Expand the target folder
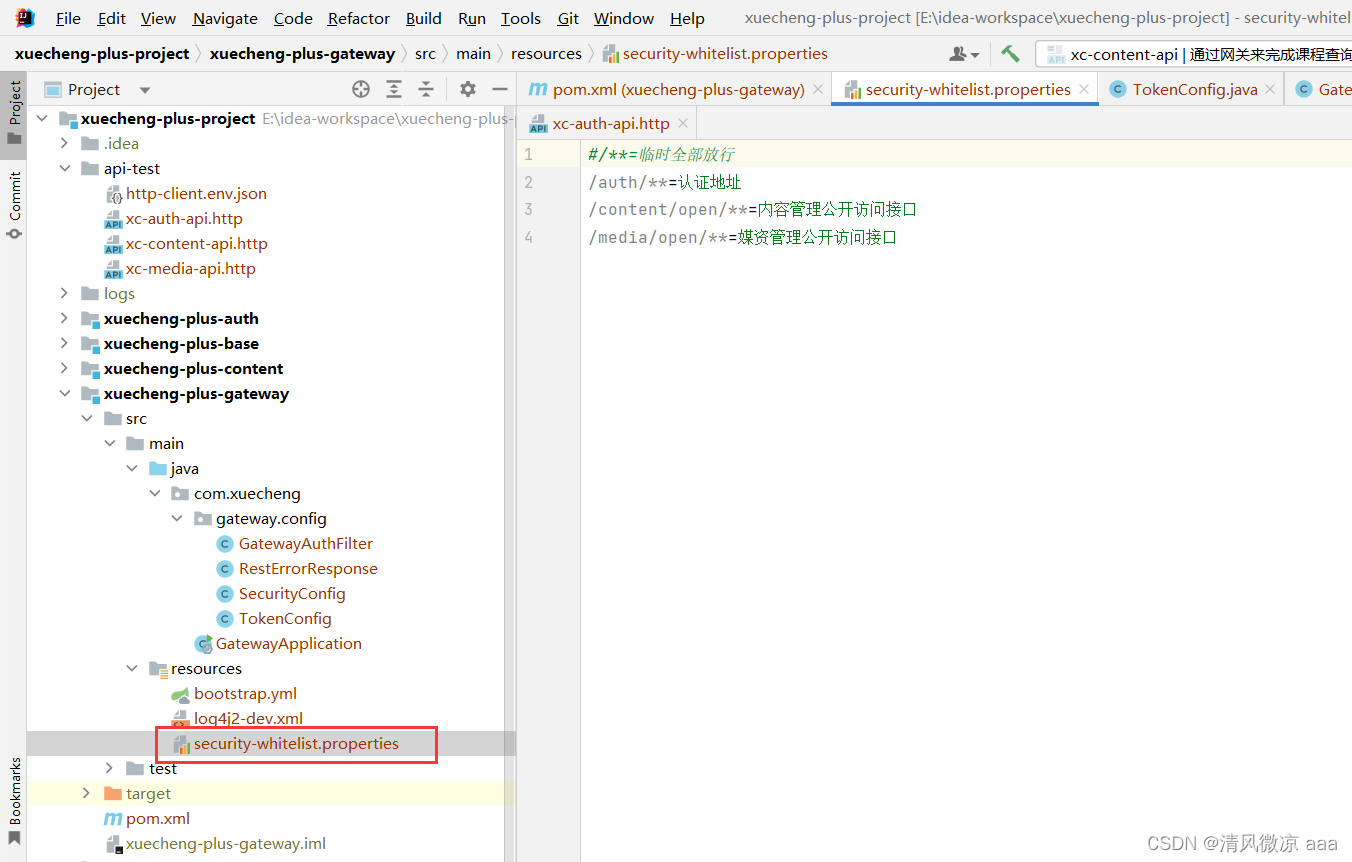 coord(87,793)
